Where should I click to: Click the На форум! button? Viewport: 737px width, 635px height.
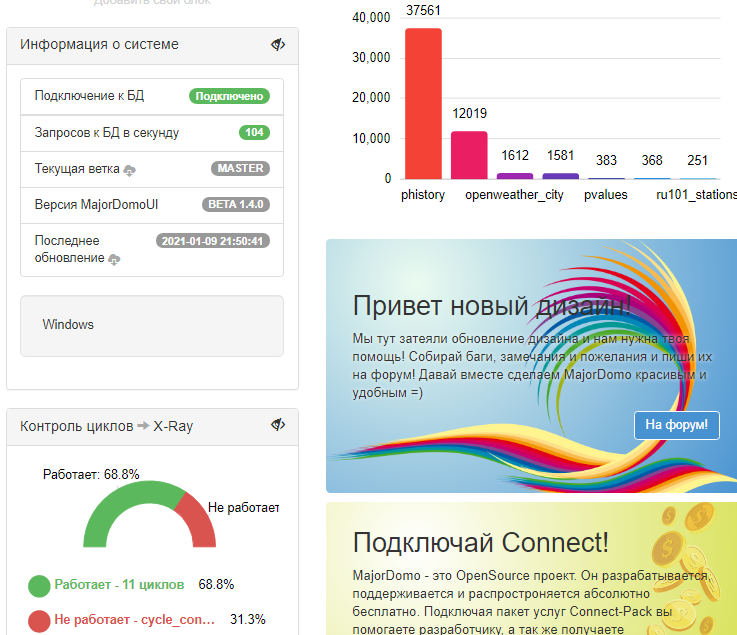click(676, 425)
